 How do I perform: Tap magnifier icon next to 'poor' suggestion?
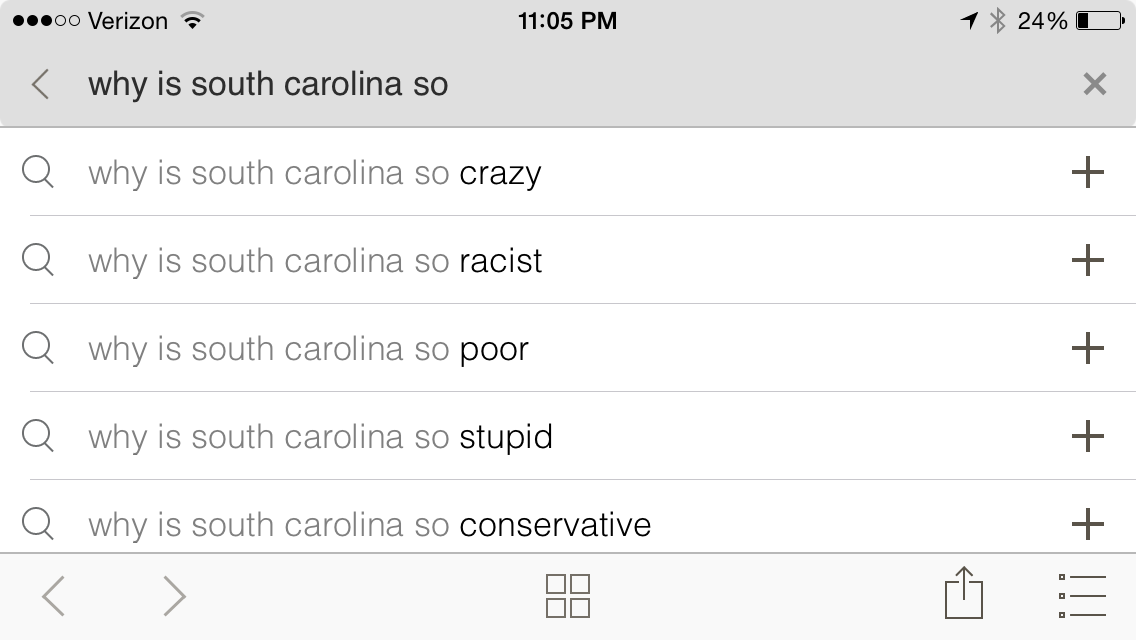click(x=38, y=349)
